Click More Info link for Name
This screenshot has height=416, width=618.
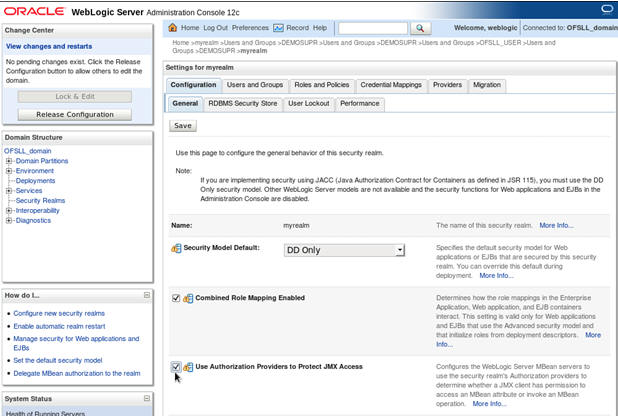[x=556, y=226]
